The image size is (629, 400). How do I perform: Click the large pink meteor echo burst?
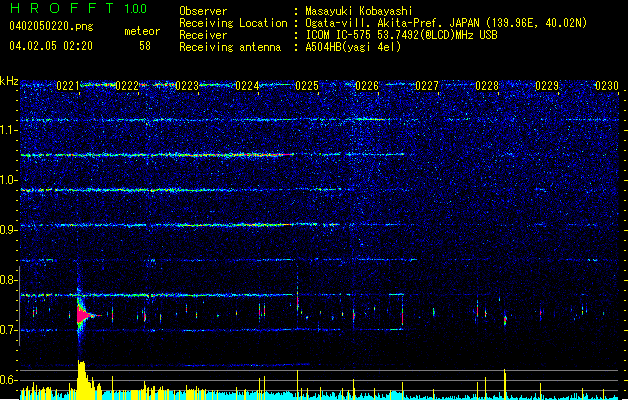pyautogui.click(x=83, y=315)
